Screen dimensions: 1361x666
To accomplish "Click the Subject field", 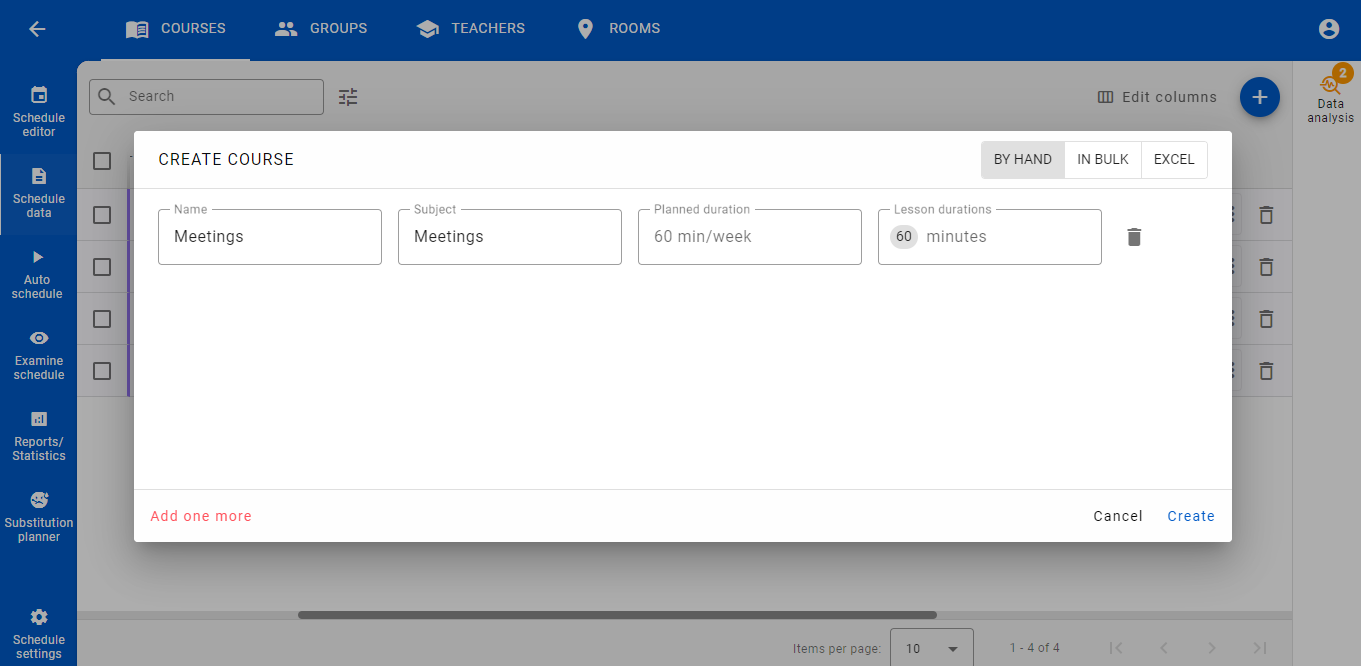I will (x=510, y=237).
